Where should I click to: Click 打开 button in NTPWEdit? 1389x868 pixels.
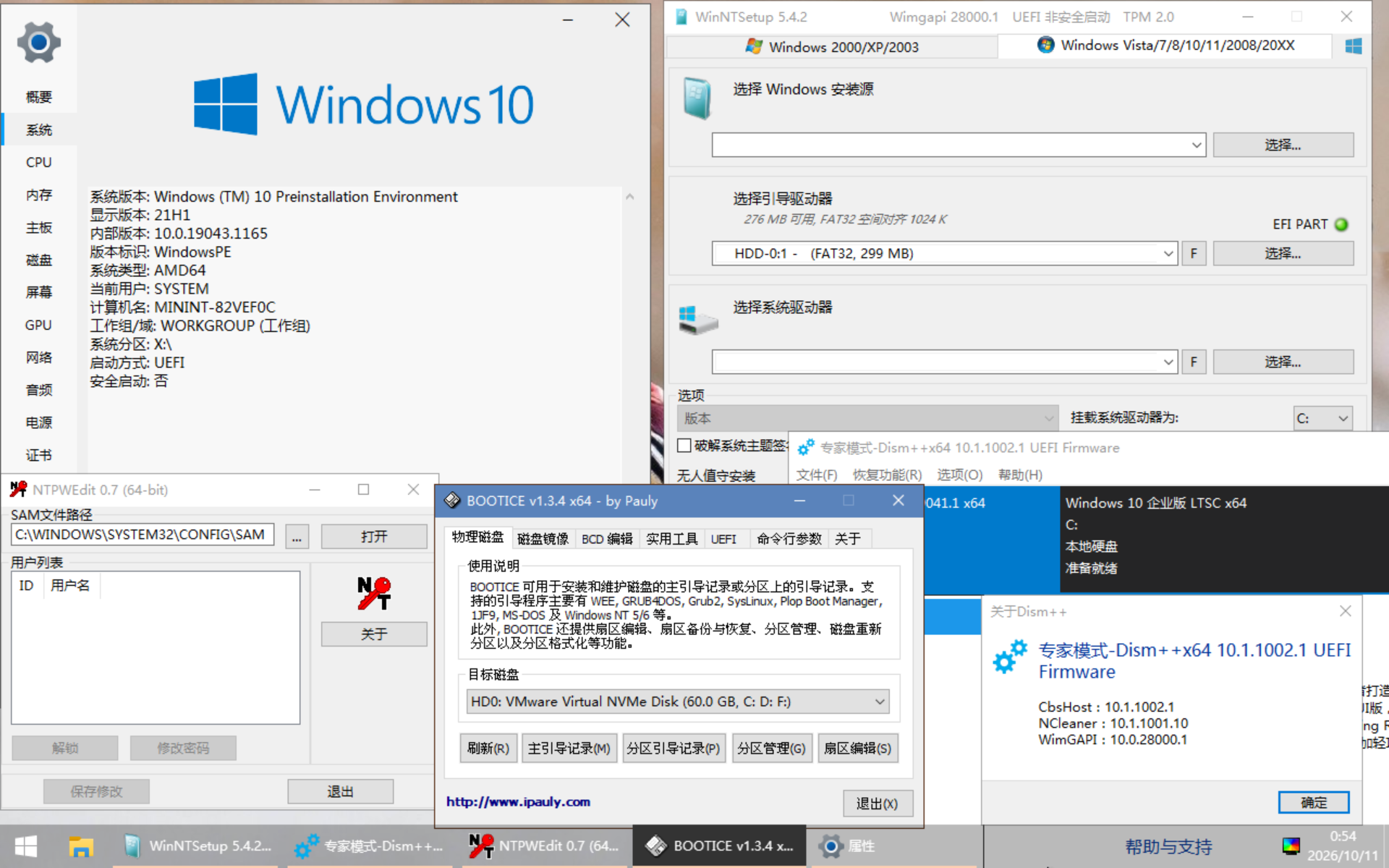(x=374, y=536)
